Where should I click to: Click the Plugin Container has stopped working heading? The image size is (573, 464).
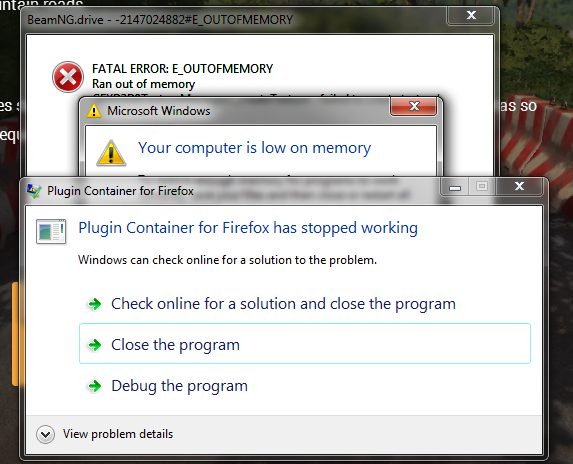pos(248,228)
